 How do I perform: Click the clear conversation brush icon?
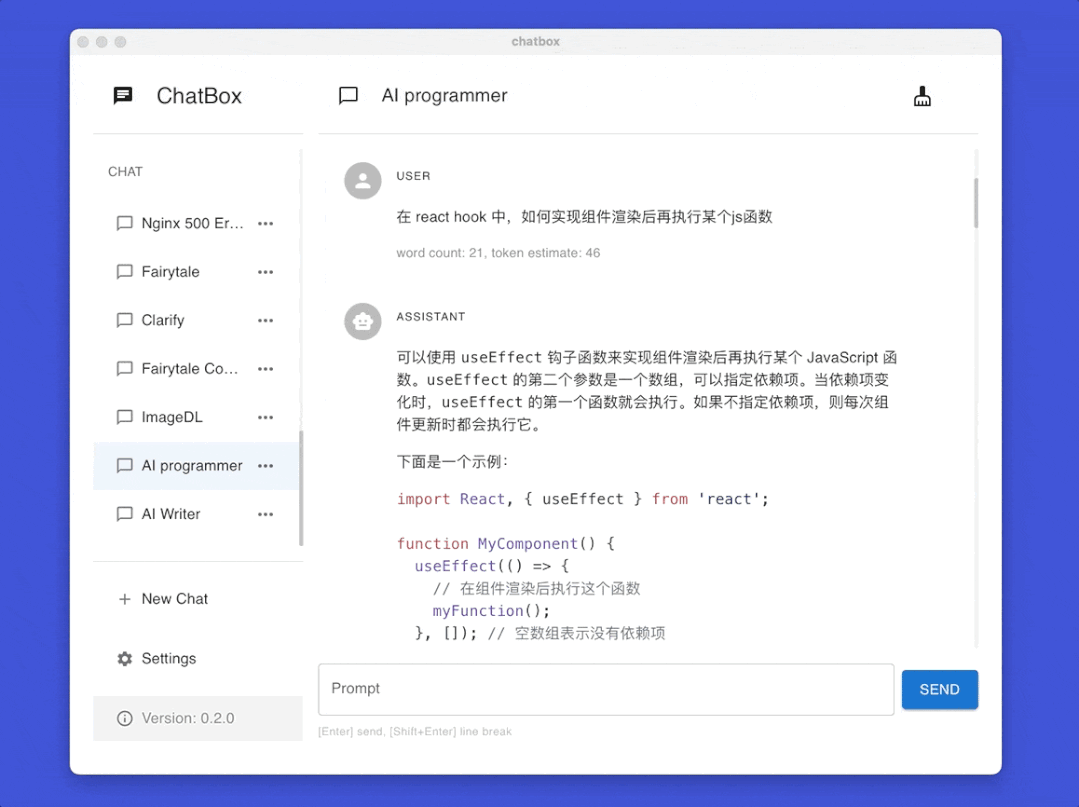921,95
